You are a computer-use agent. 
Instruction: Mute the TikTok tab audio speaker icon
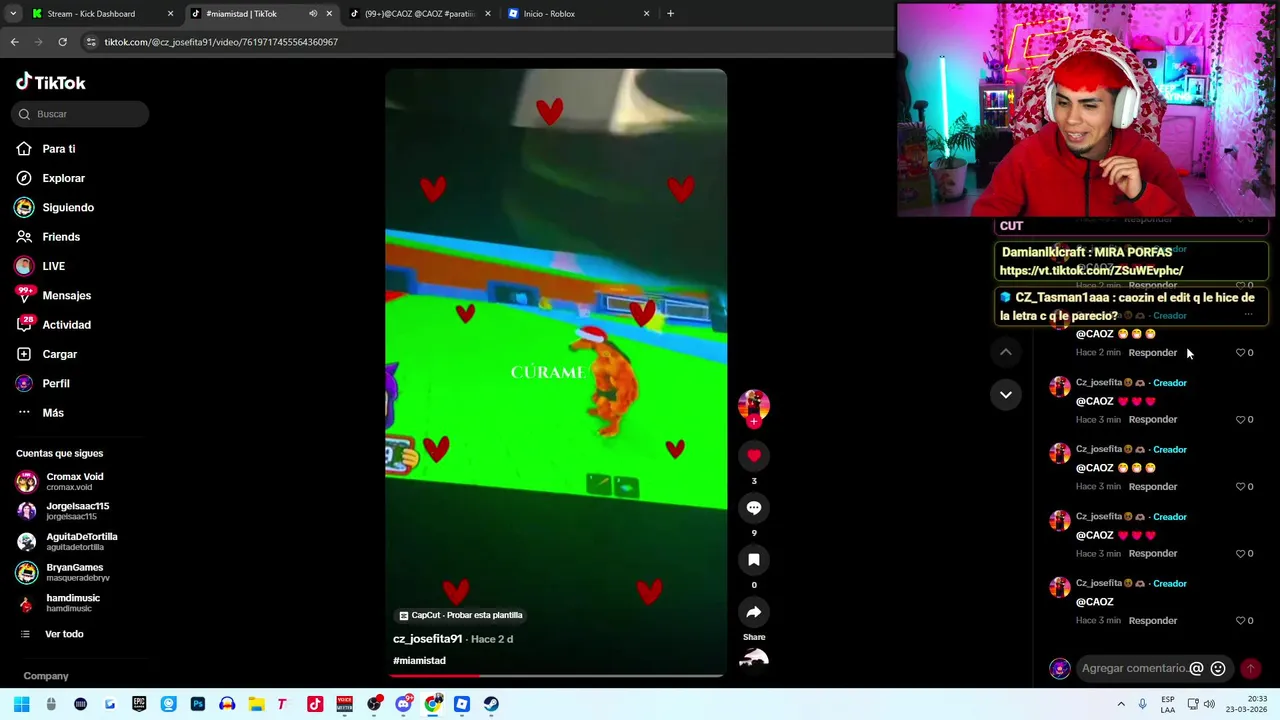(313, 14)
